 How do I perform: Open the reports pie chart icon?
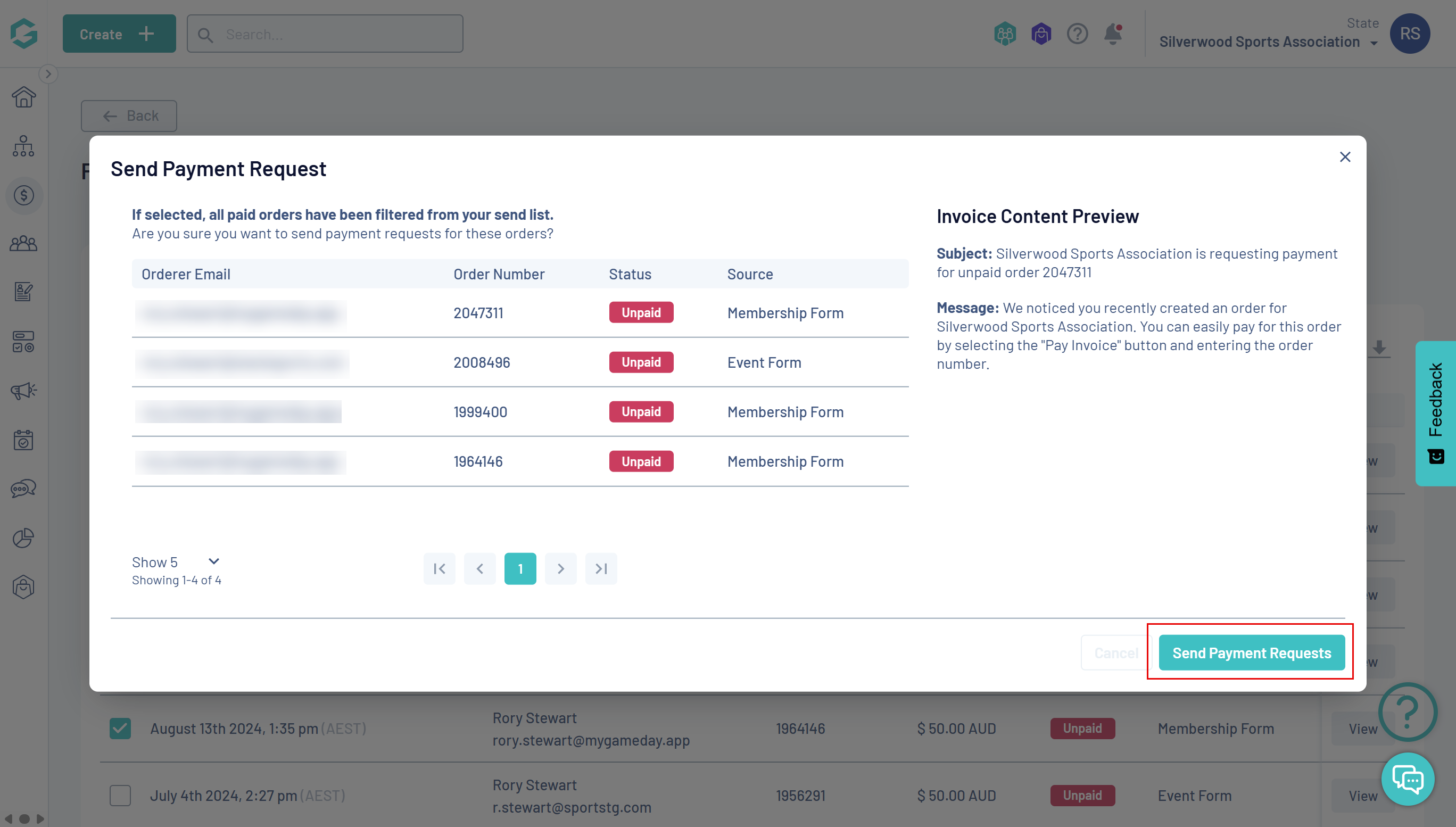coord(23,537)
